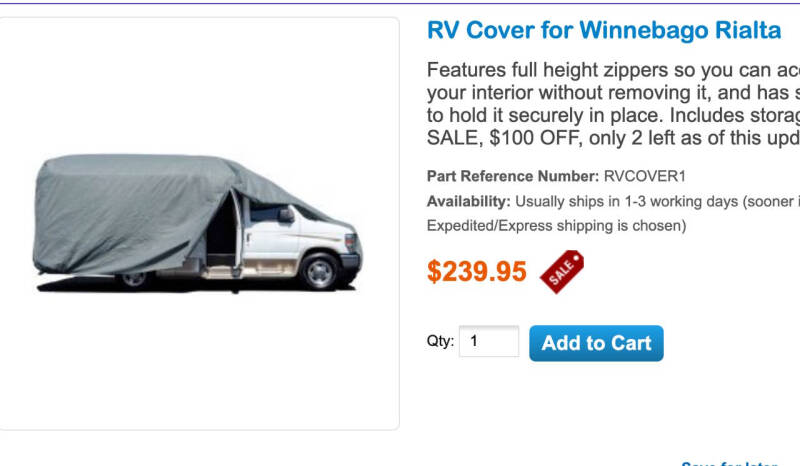
Task: Click the product description paragraph
Action: click(613, 104)
